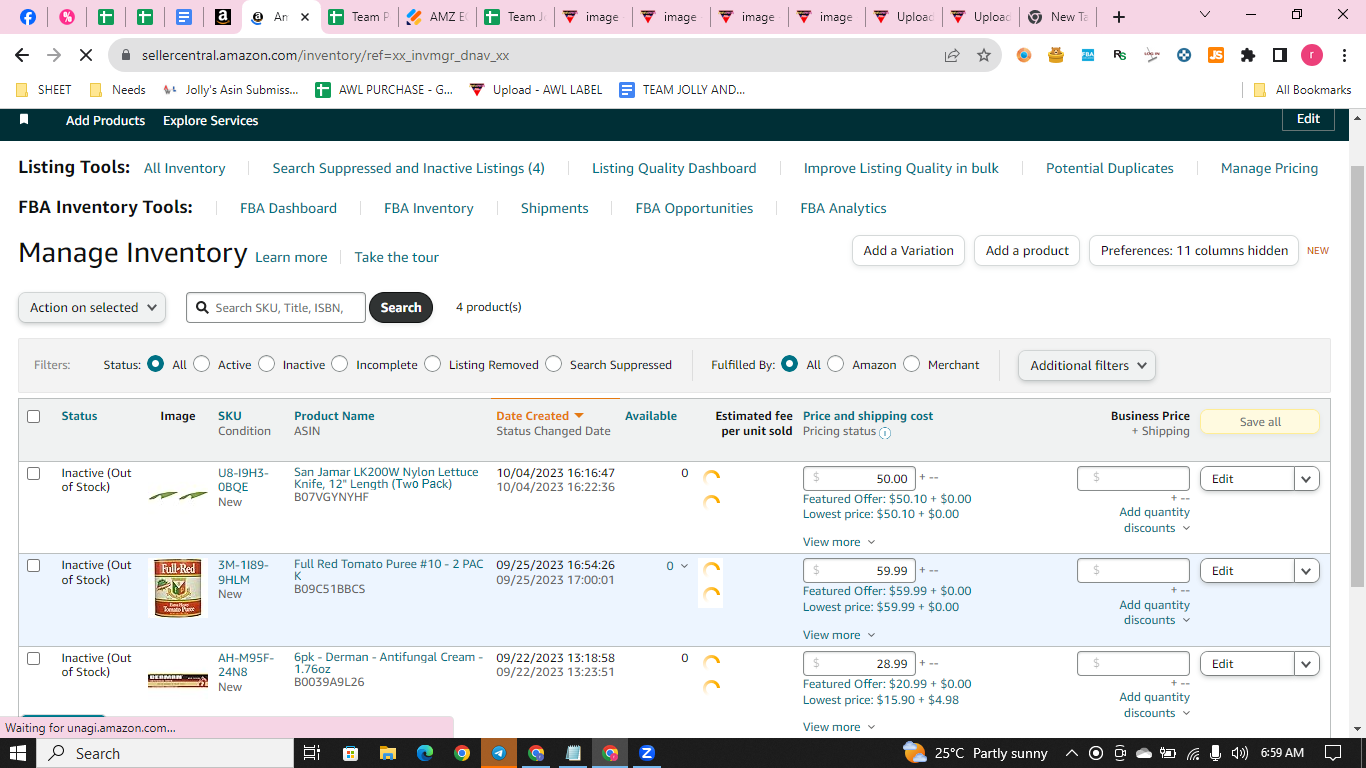Check the Derman Antifungal Cream row
This screenshot has width=1366, height=768.
[x=34, y=658]
